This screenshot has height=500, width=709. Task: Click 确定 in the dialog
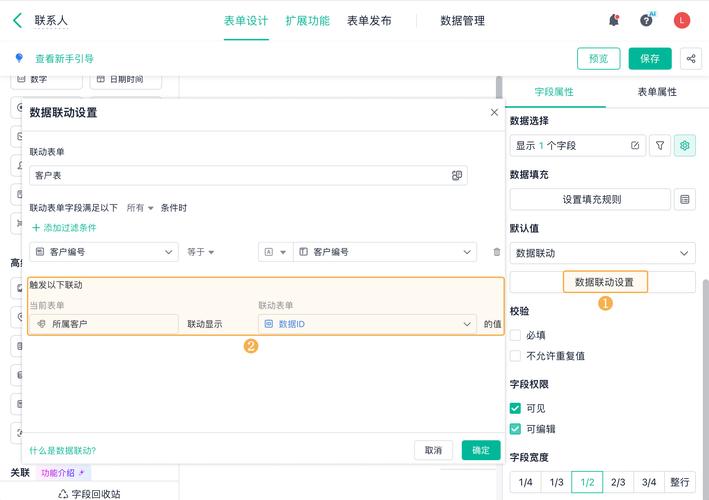(481, 450)
